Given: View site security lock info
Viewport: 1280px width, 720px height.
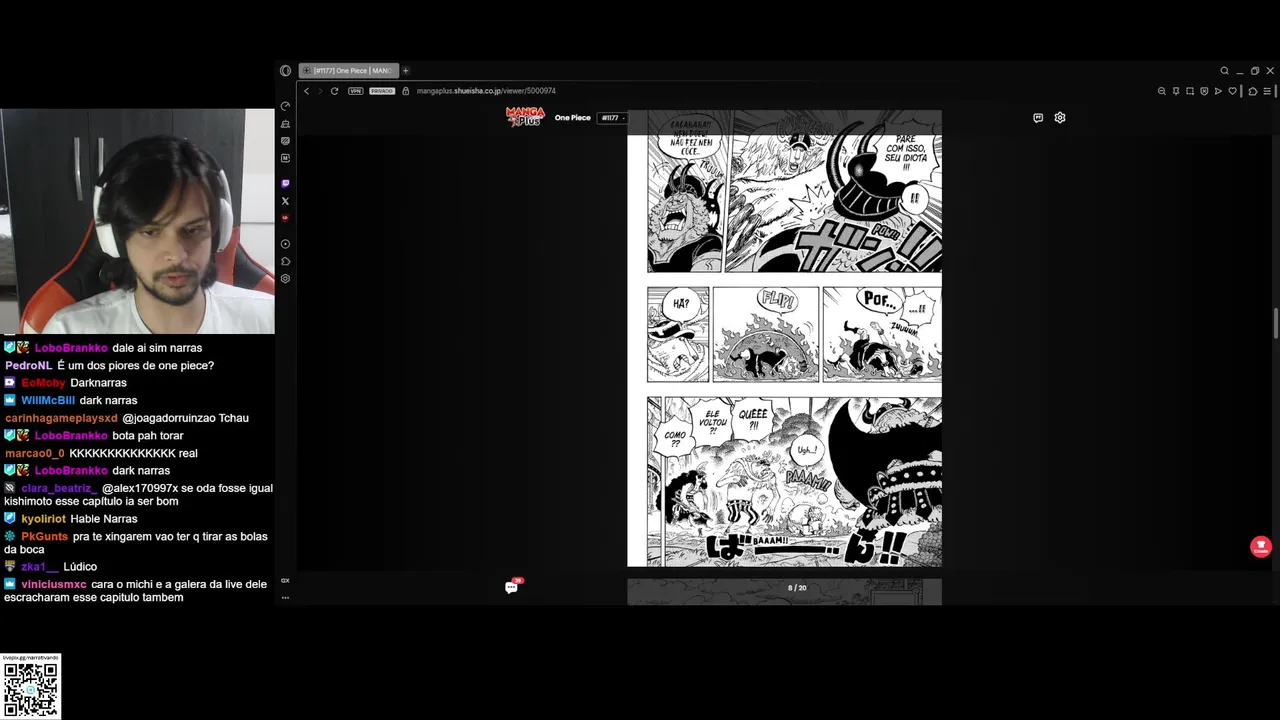Looking at the screenshot, I should [407, 91].
